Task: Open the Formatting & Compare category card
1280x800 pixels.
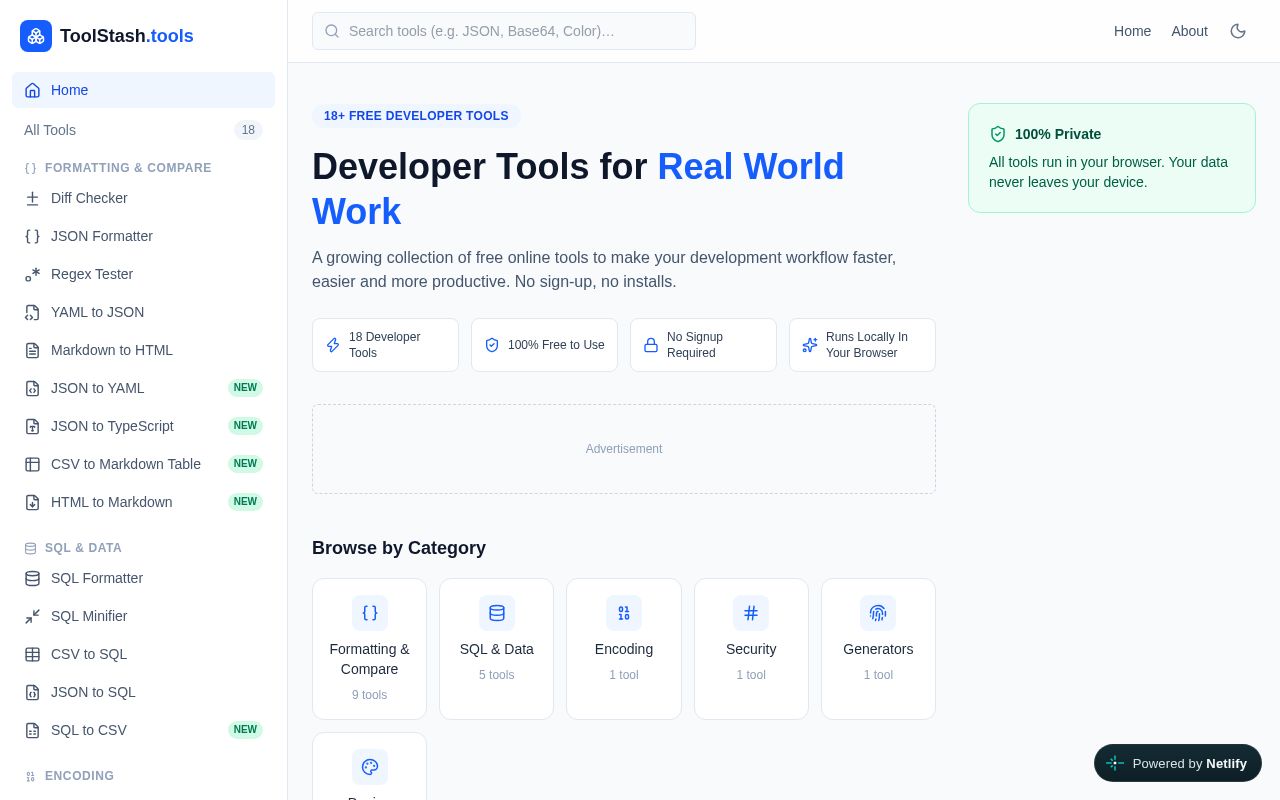Action: point(369,649)
